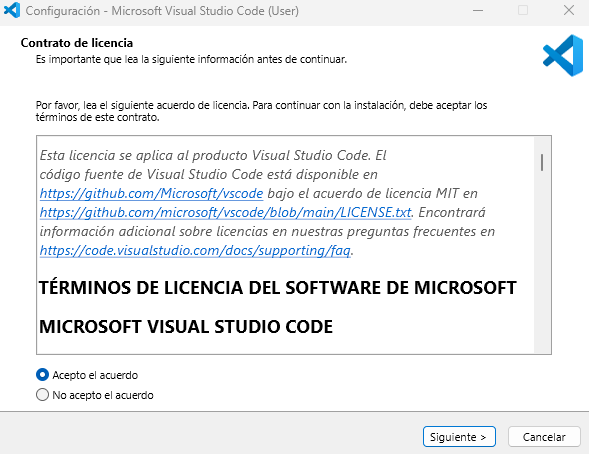Open the github.com/Microsoft/vscode link
The image size is (589, 454).
click(151, 193)
